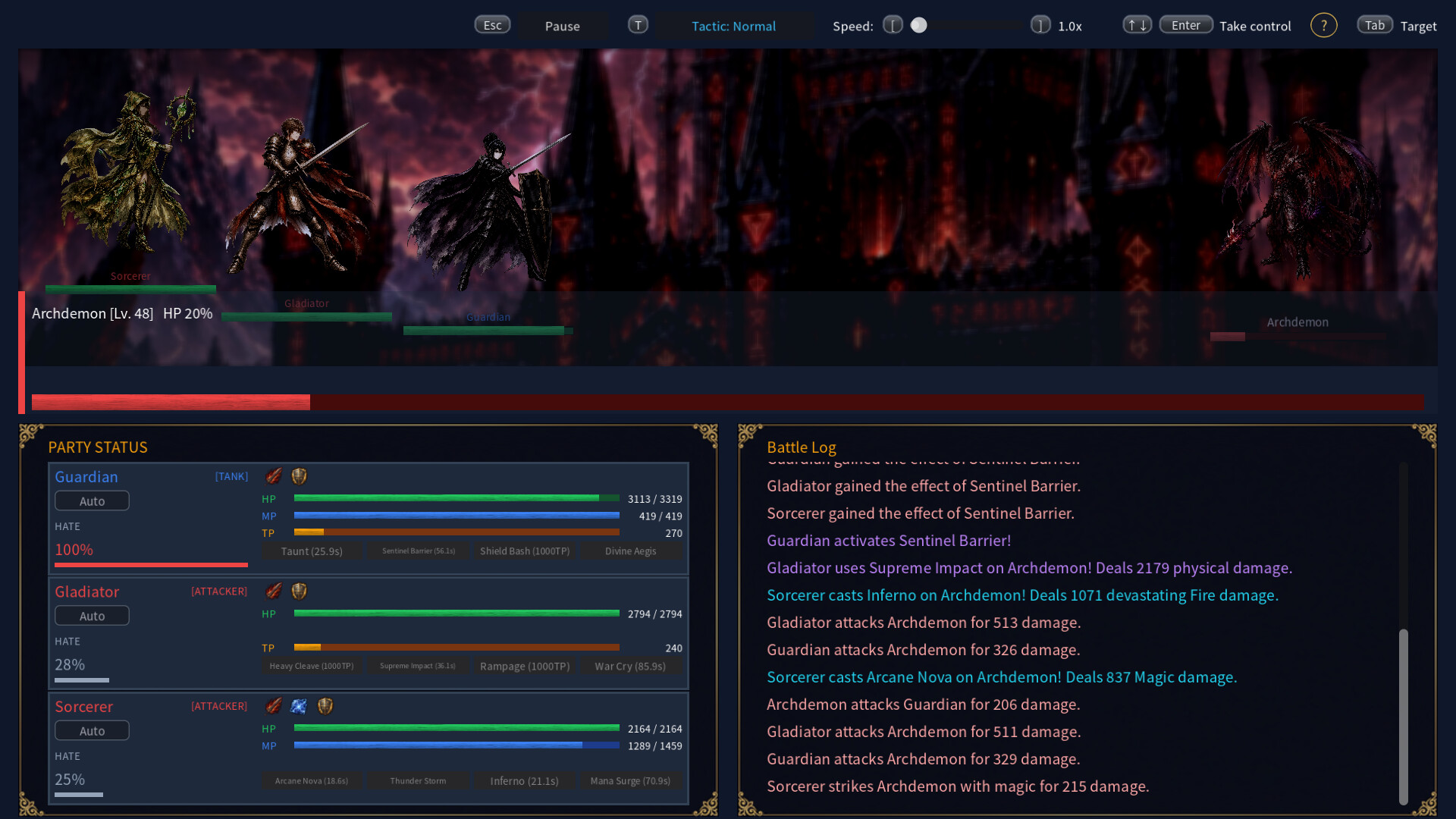The image size is (1456, 819).
Task: Click the Gladiator's shield buff icon
Action: pyautogui.click(x=300, y=591)
